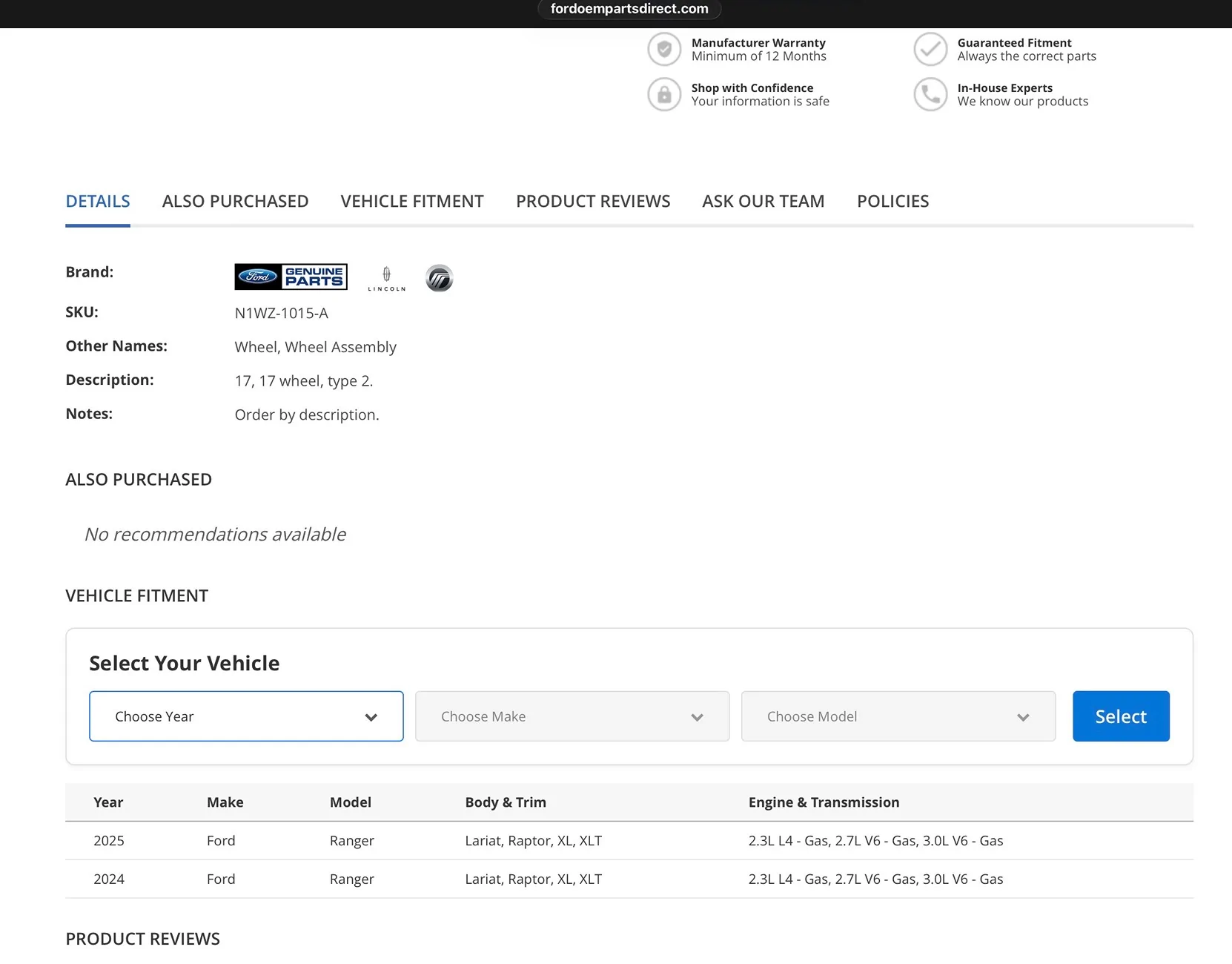1232x964 pixels.
Task: Click the Lincoln brand logo
Action: [x=387, y=279]
